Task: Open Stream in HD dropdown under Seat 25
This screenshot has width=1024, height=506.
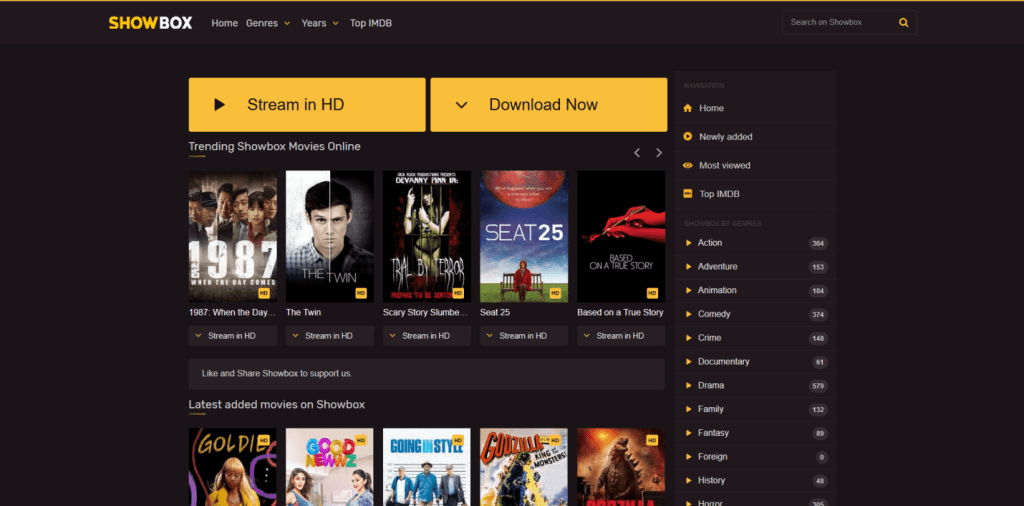Action: click(x=524, y=336)
